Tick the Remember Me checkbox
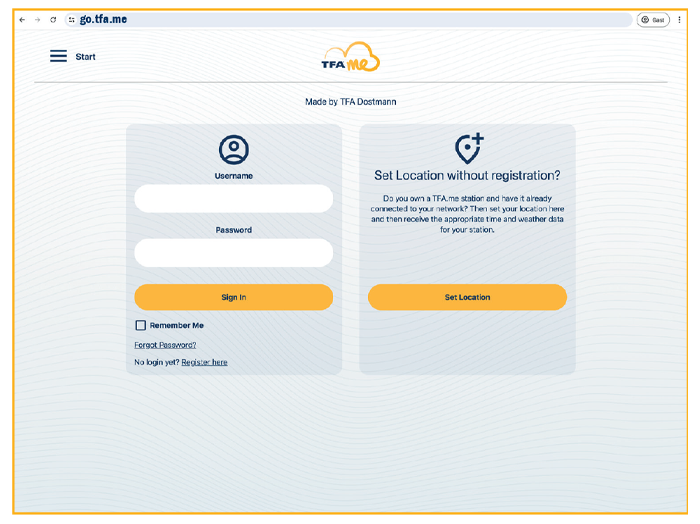700x524 pixels. pos(141,325)
